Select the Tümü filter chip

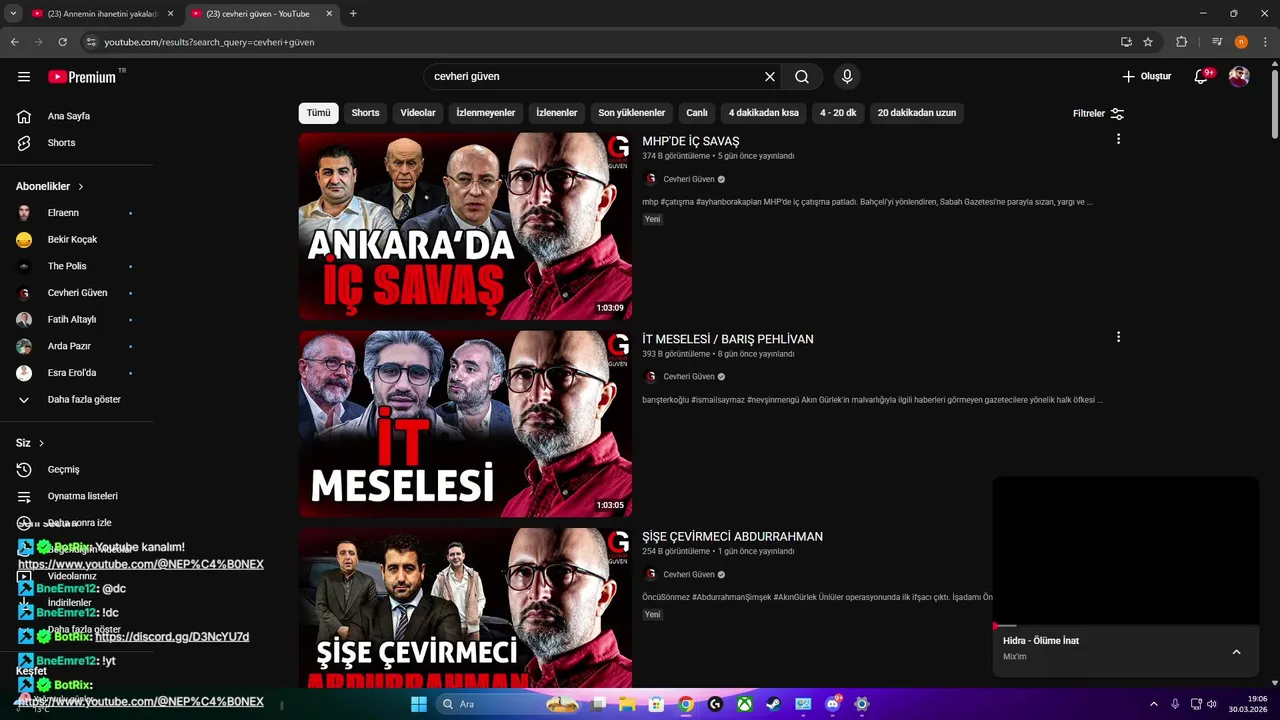[x=318, y=113]
